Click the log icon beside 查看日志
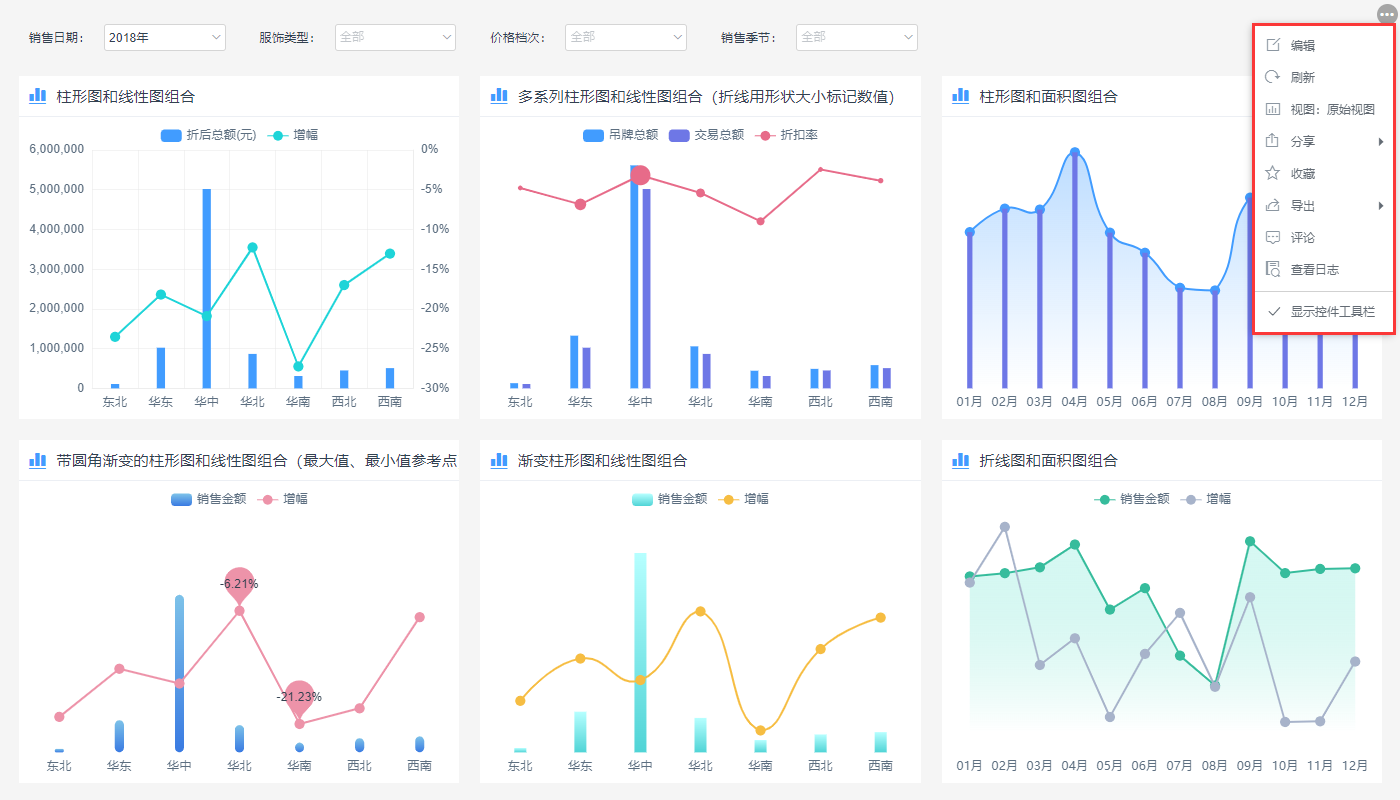The height and width of the screenshot is (800, 1400). tap(1273, 269)
